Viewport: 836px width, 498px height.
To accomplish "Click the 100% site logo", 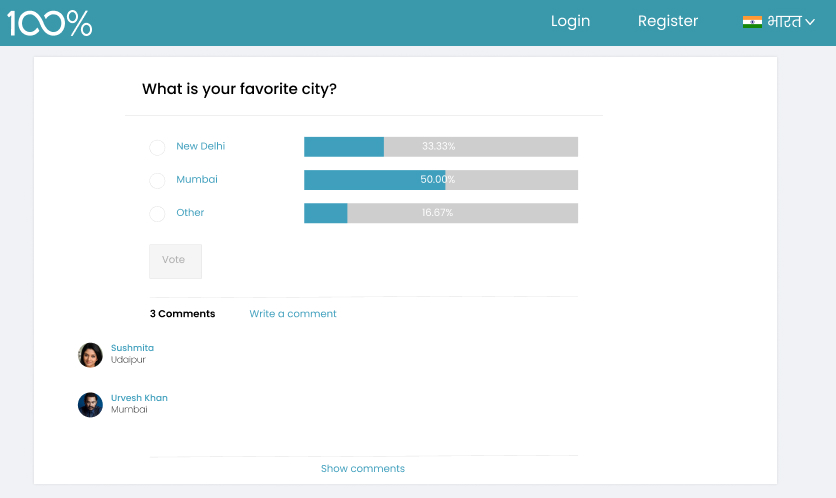I will click(x=50, y=23).
